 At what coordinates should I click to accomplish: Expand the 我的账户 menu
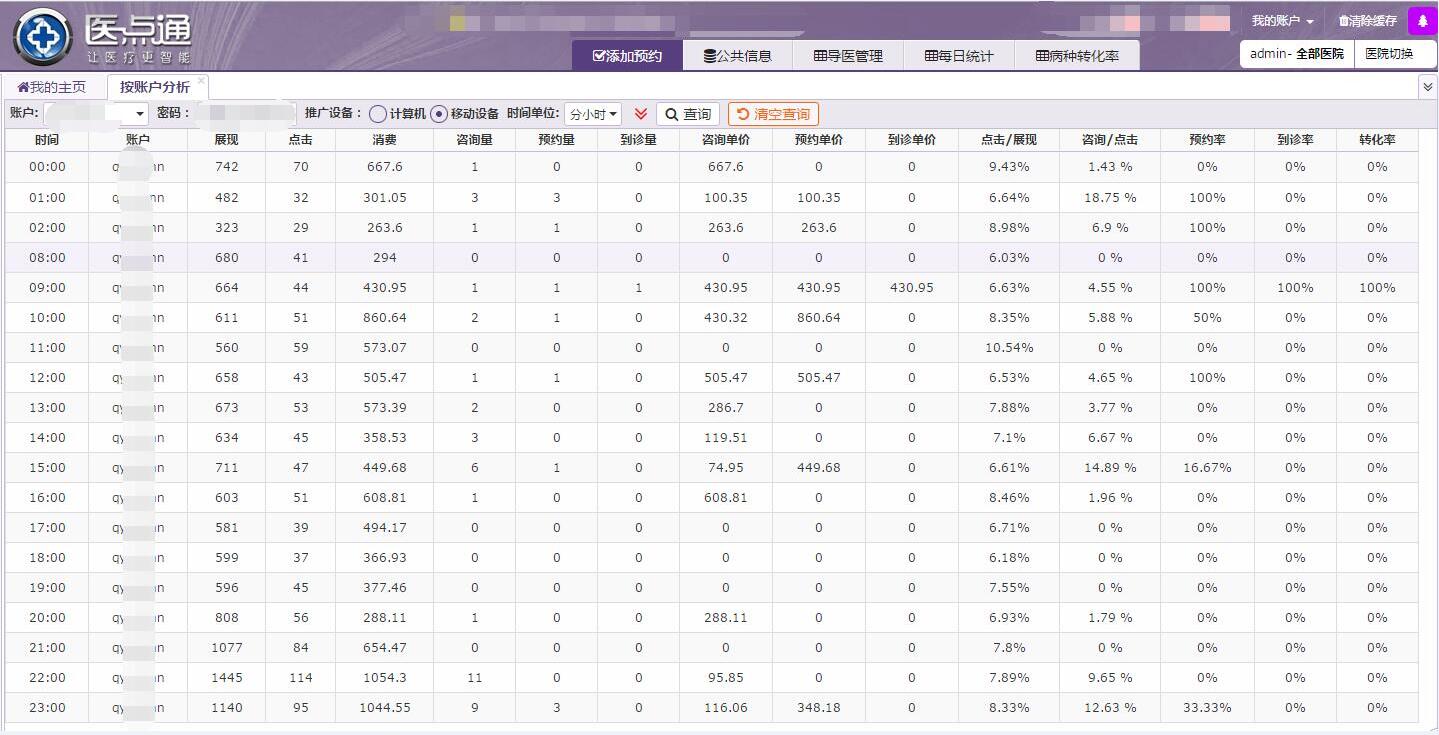[x=1282, y=21]
